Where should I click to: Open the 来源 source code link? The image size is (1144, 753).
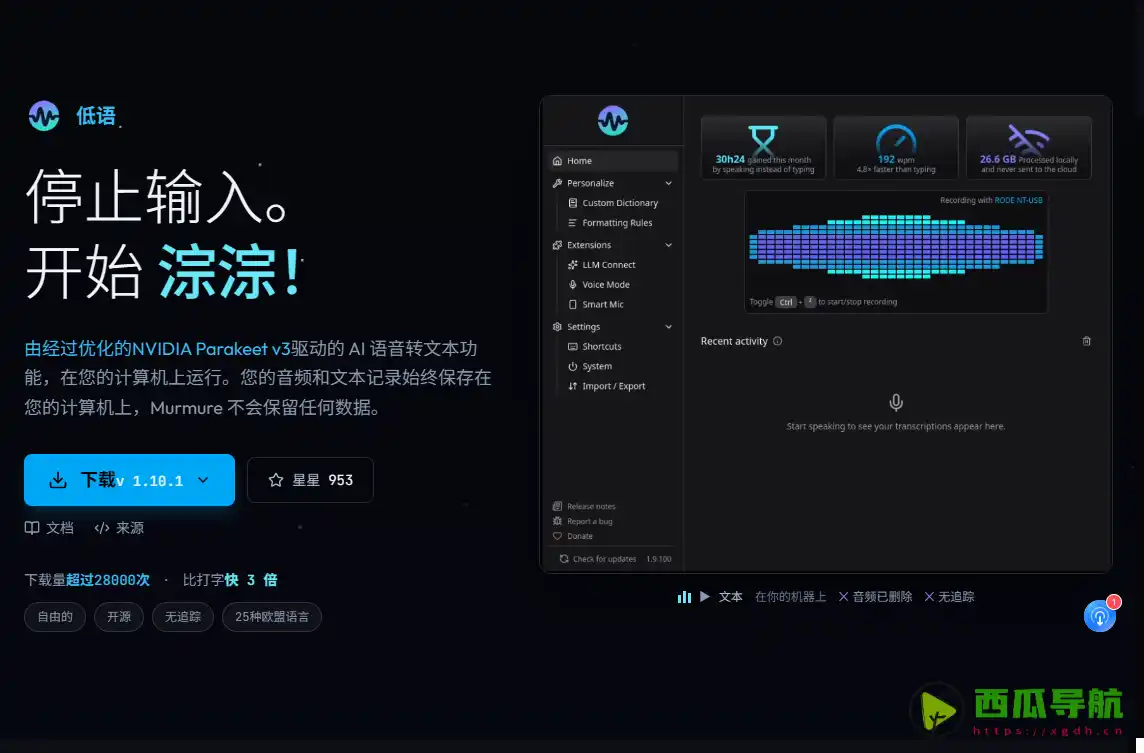tap(119, 528)
